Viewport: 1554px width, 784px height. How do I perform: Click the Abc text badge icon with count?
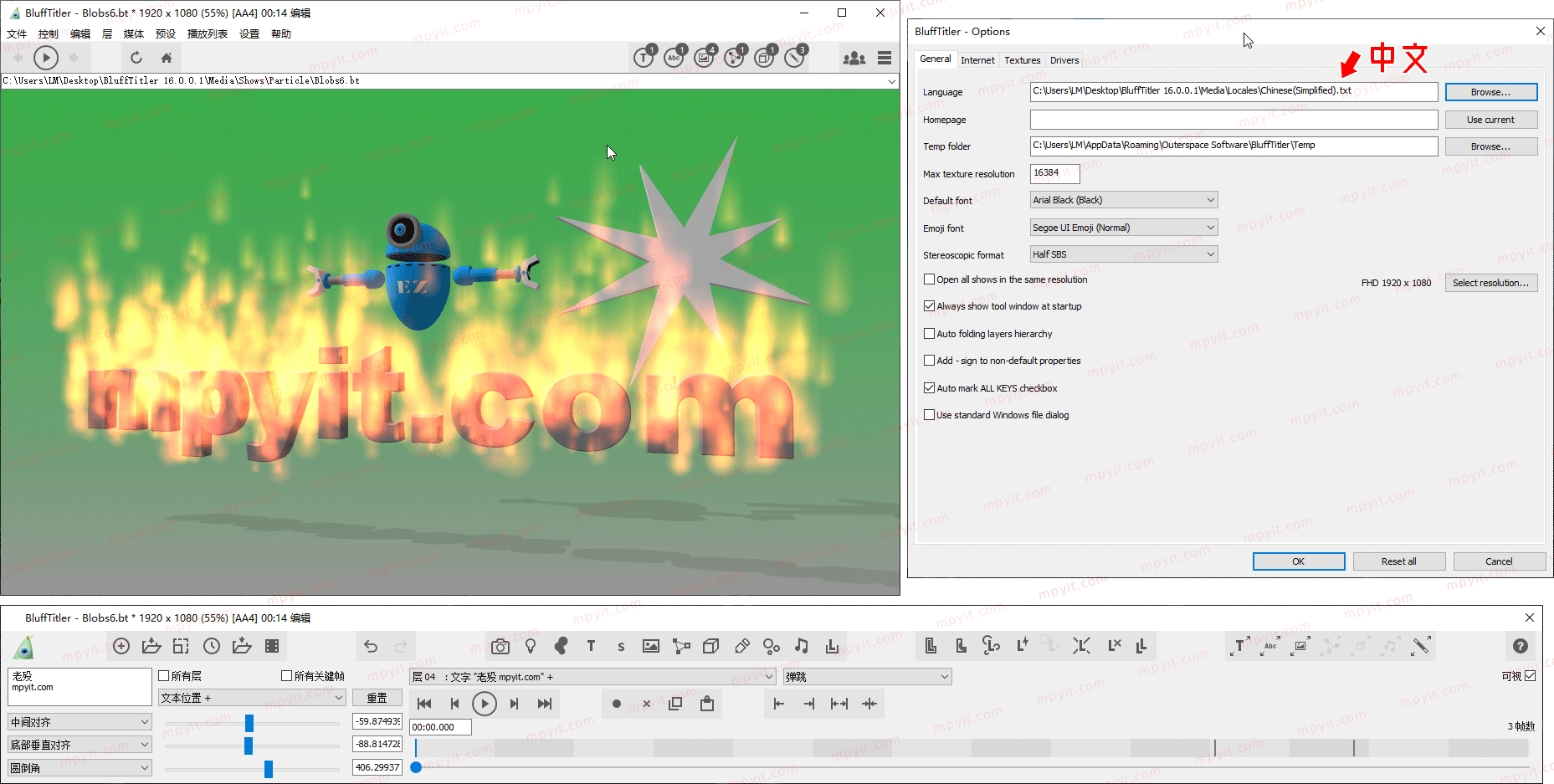[x=674, y=57]
